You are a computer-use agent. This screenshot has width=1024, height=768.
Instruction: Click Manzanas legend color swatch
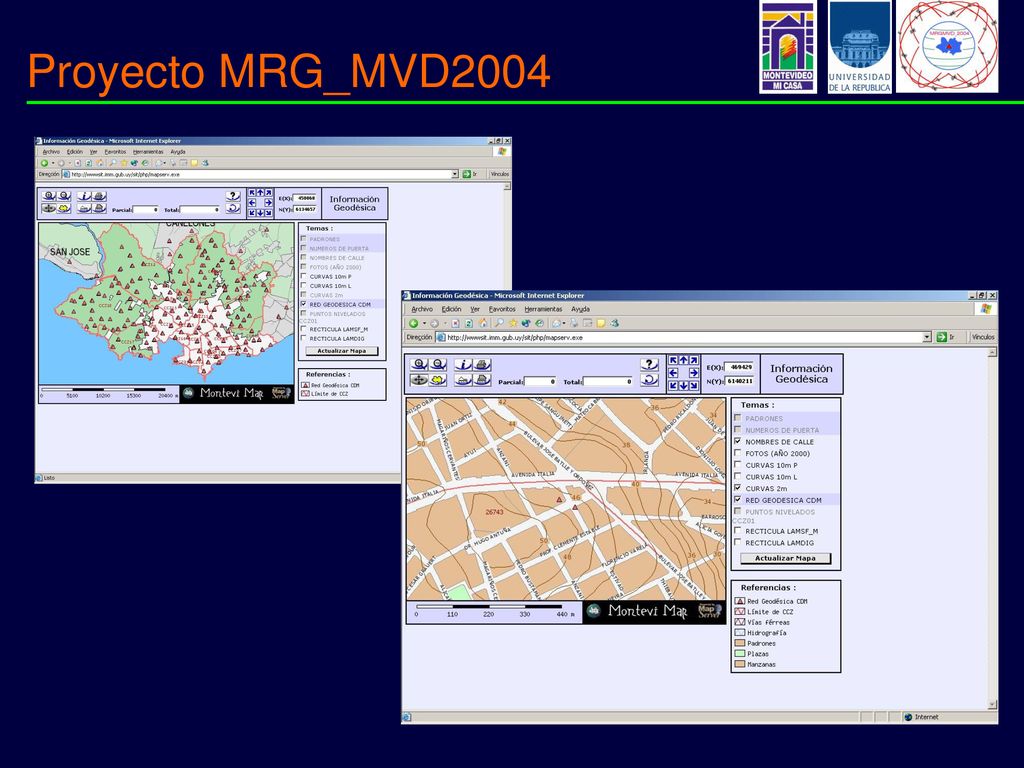pyautogui.click(x=740, y=664)
